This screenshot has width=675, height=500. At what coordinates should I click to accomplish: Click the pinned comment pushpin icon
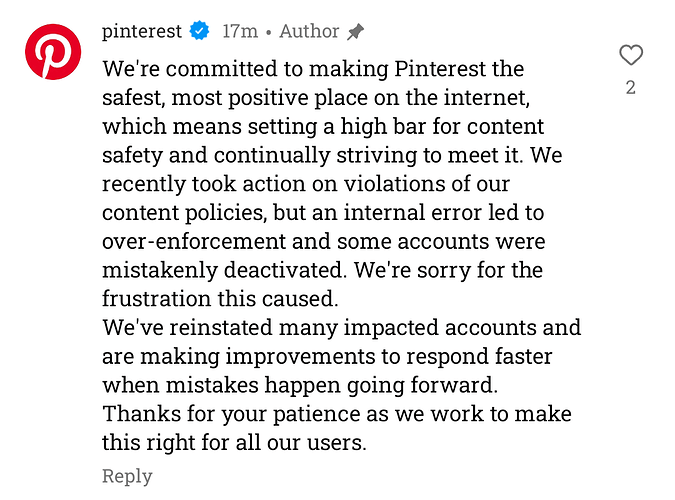coord(356,32)
